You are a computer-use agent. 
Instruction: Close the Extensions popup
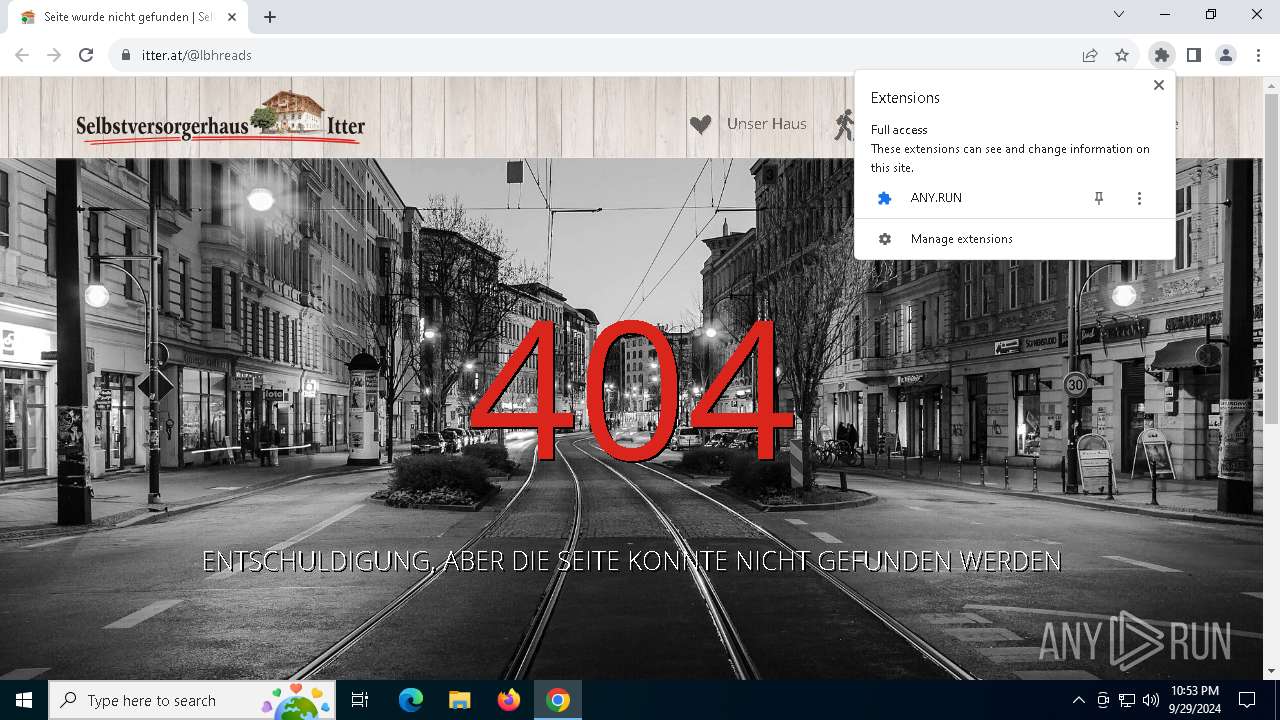pos(1158,85)
